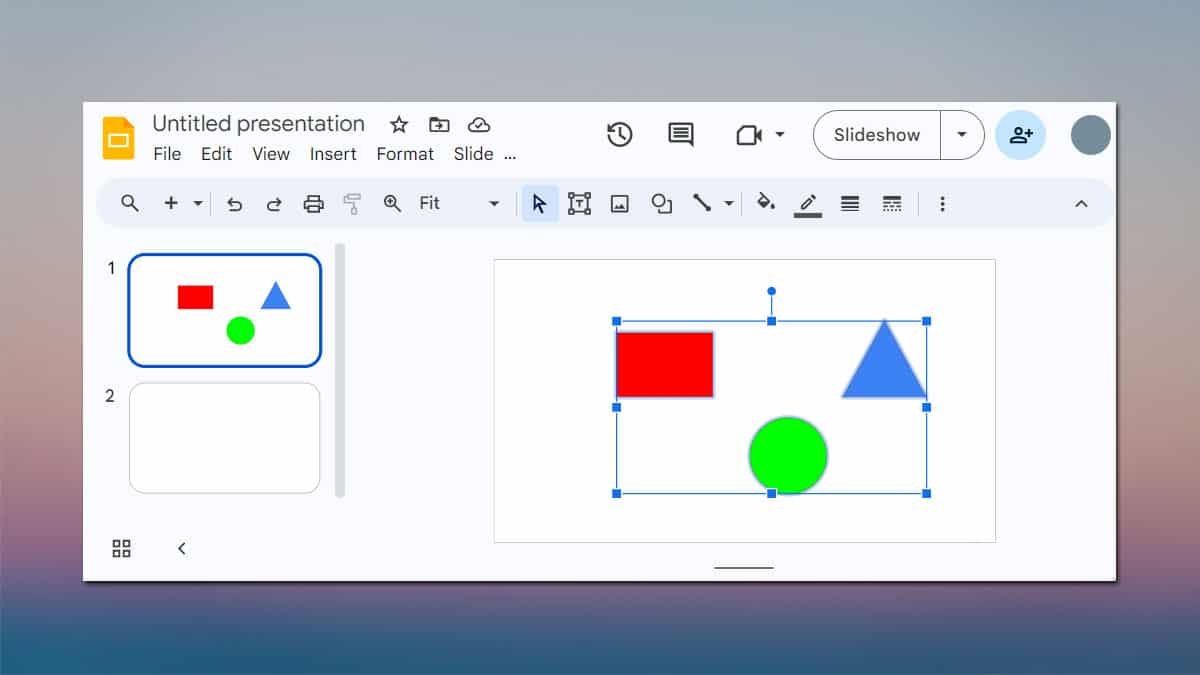1200x675 pixels.
Task: Select the Shape tool
Action: click(661, 203)
